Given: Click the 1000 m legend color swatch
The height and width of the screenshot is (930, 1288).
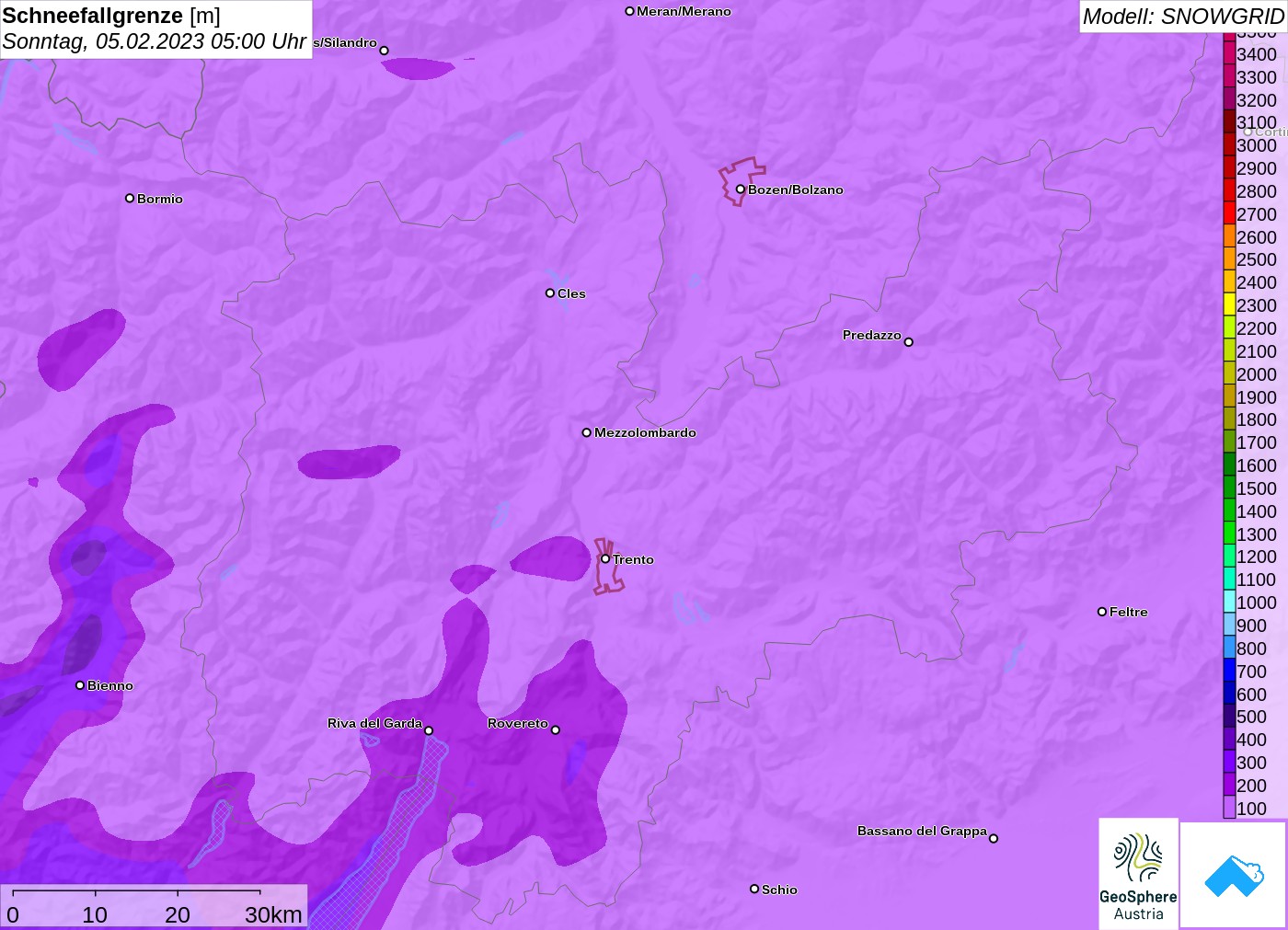Looking at the screenshot, I should [1229, 602].
